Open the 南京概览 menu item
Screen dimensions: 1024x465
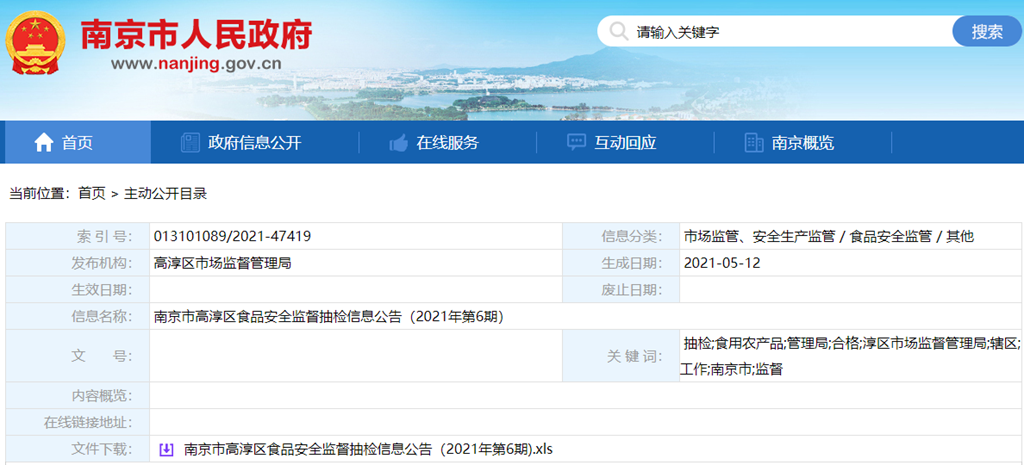(803, 142)
